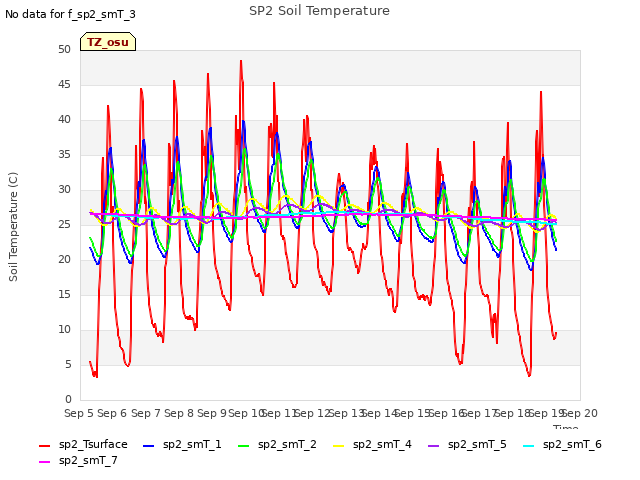This screenshot has width=640, height=480.
Task: Toggle the sp2_smT_5 legend entry
Action: coord(467,444)
